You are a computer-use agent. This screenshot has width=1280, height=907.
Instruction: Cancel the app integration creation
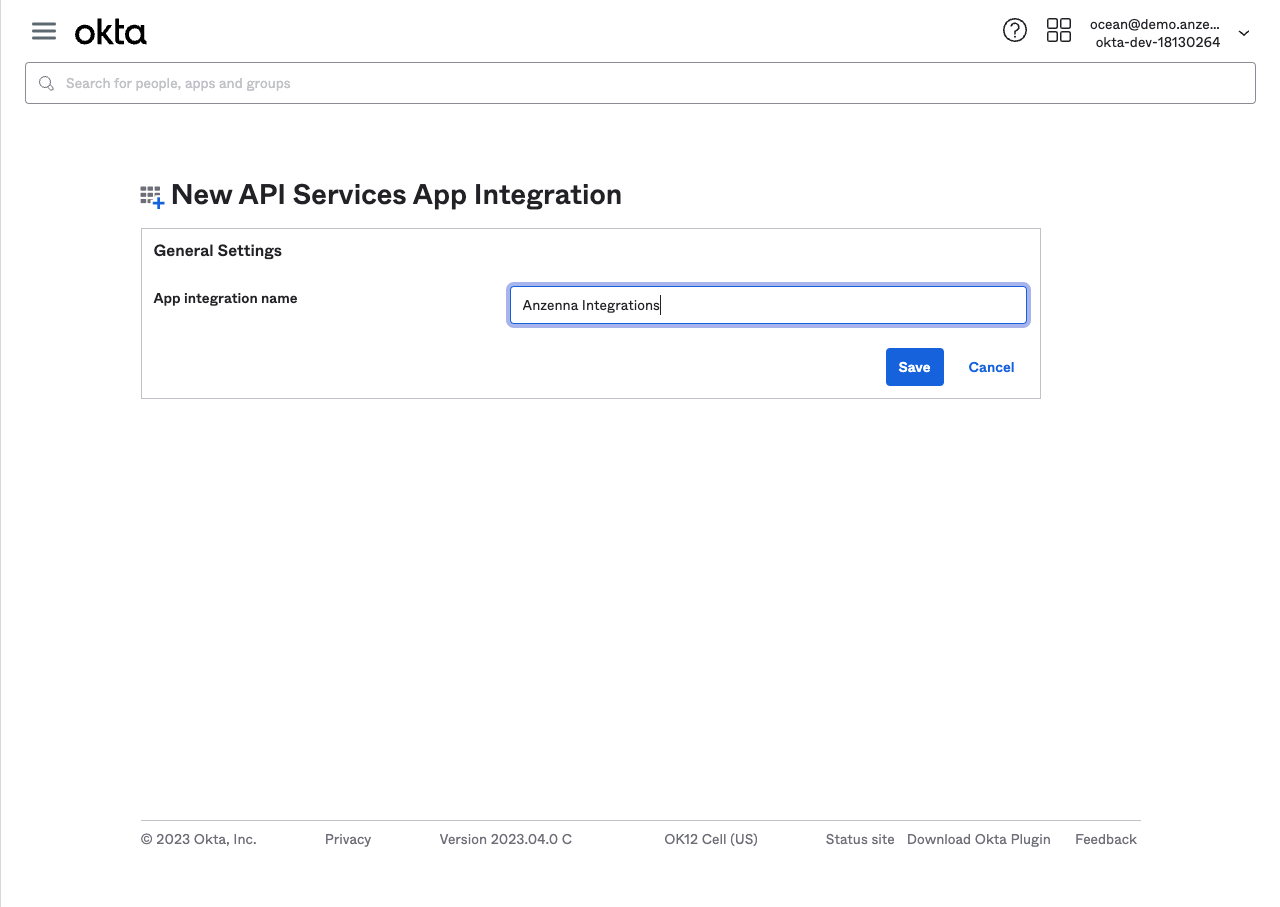pos(991,367)
